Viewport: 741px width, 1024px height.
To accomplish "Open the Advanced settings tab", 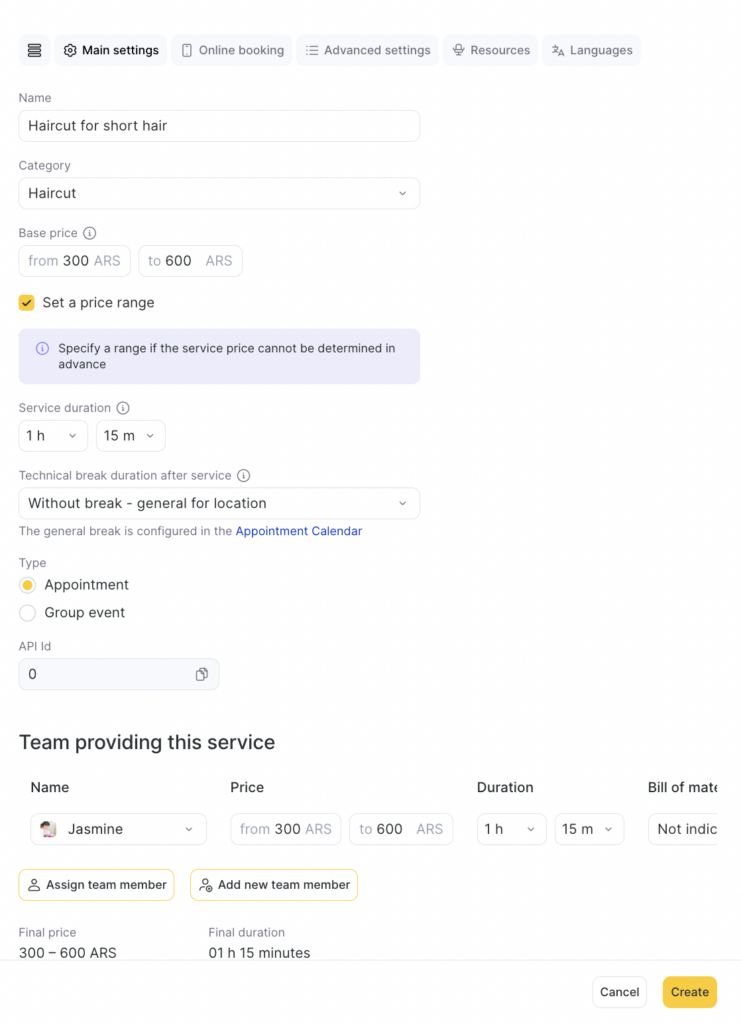I will pos(367,50).
